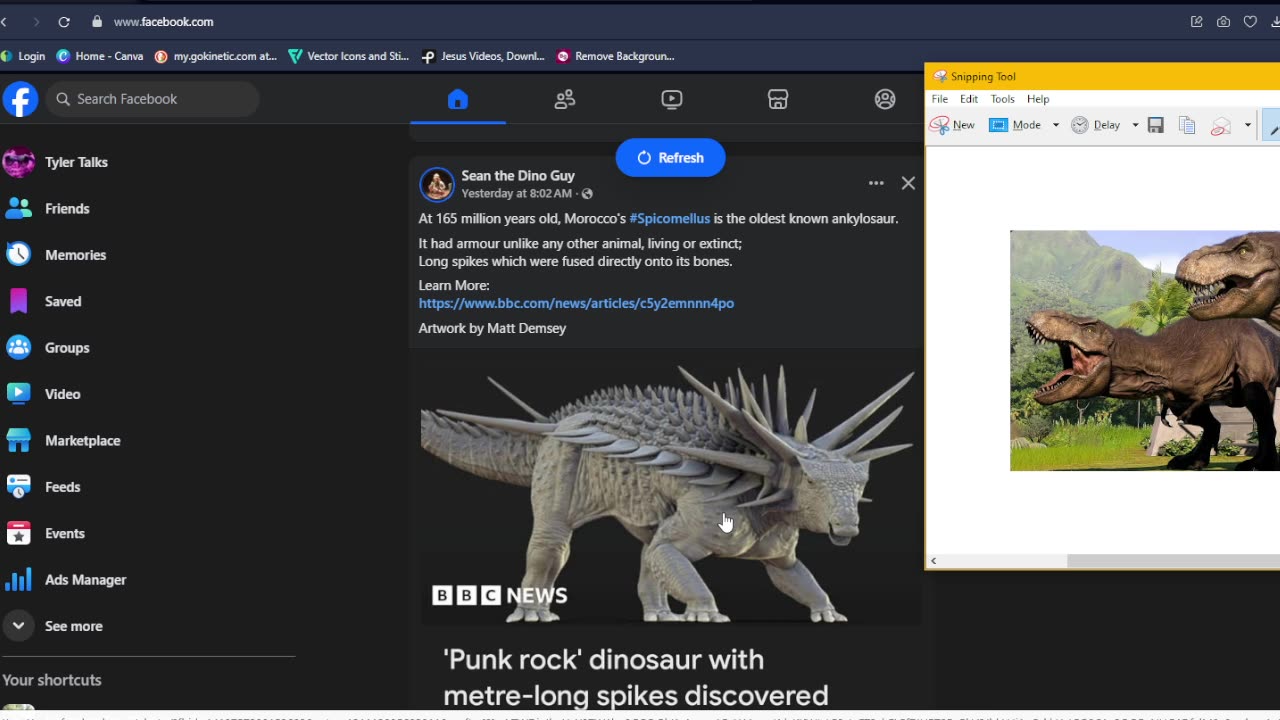
Task: Expand the Mode dropdown arrow
Action: (1055, 125)
